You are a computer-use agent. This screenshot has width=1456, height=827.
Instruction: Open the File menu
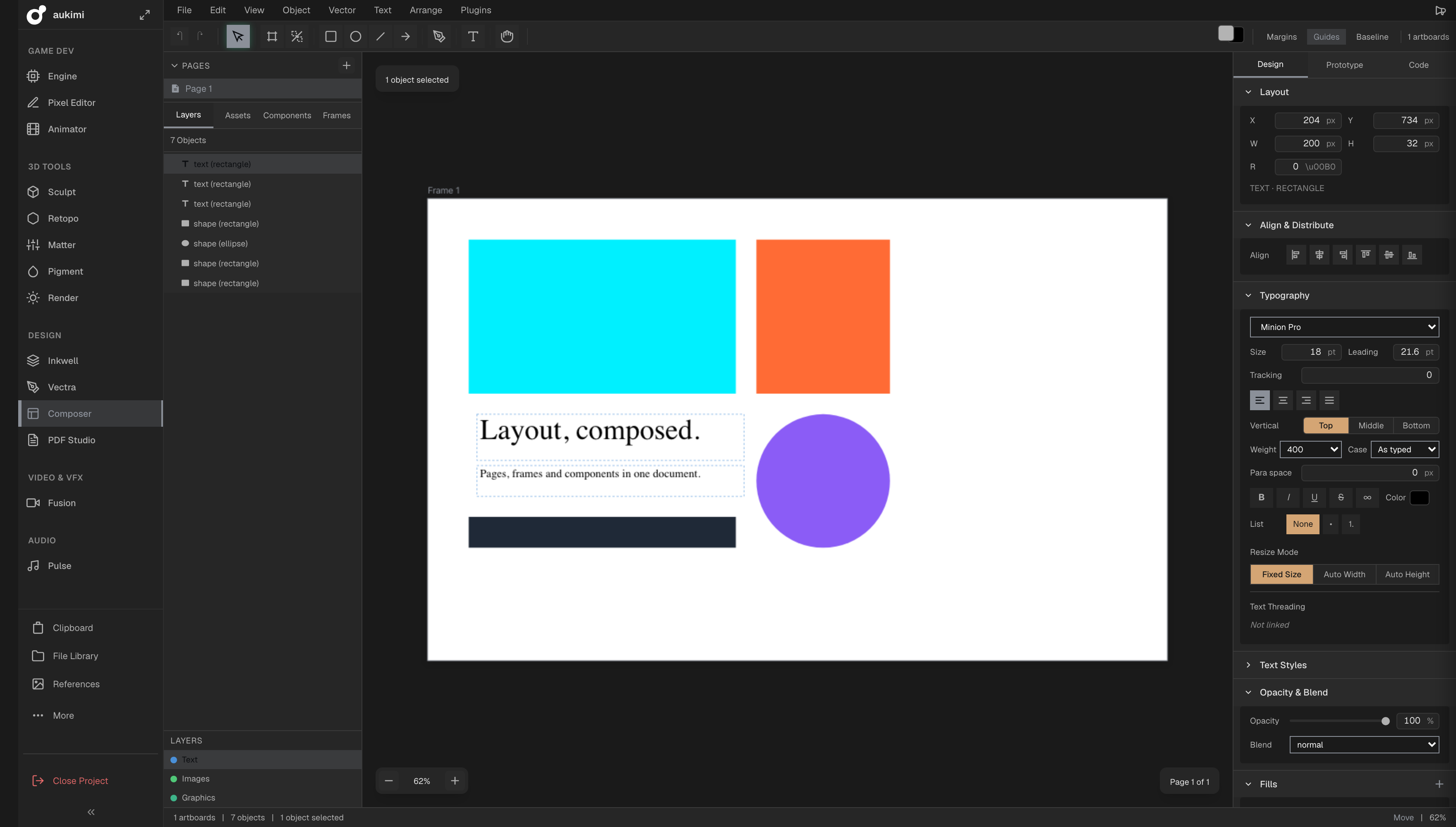(x=184, y=10)
